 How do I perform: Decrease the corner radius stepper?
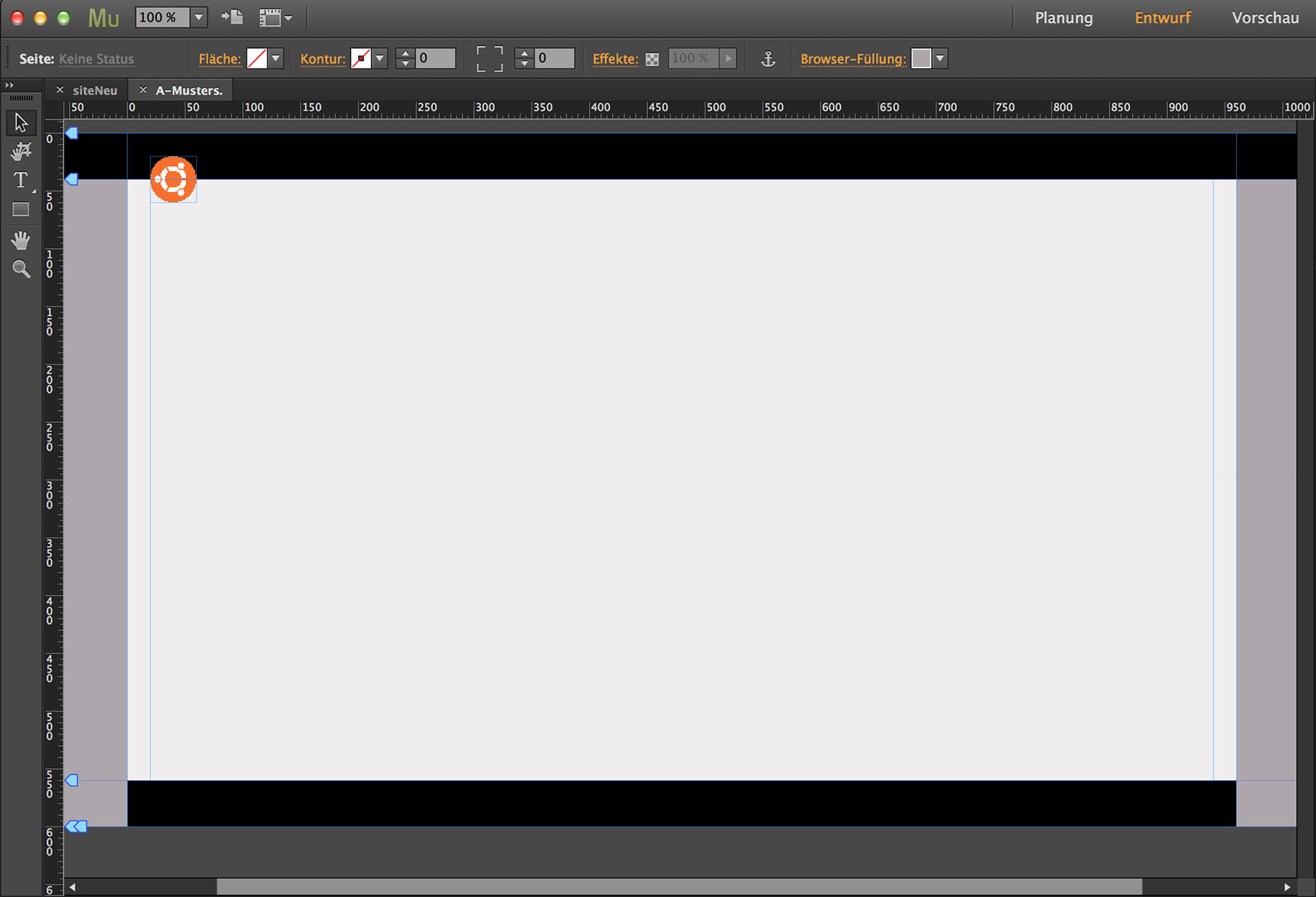(524, 64)
